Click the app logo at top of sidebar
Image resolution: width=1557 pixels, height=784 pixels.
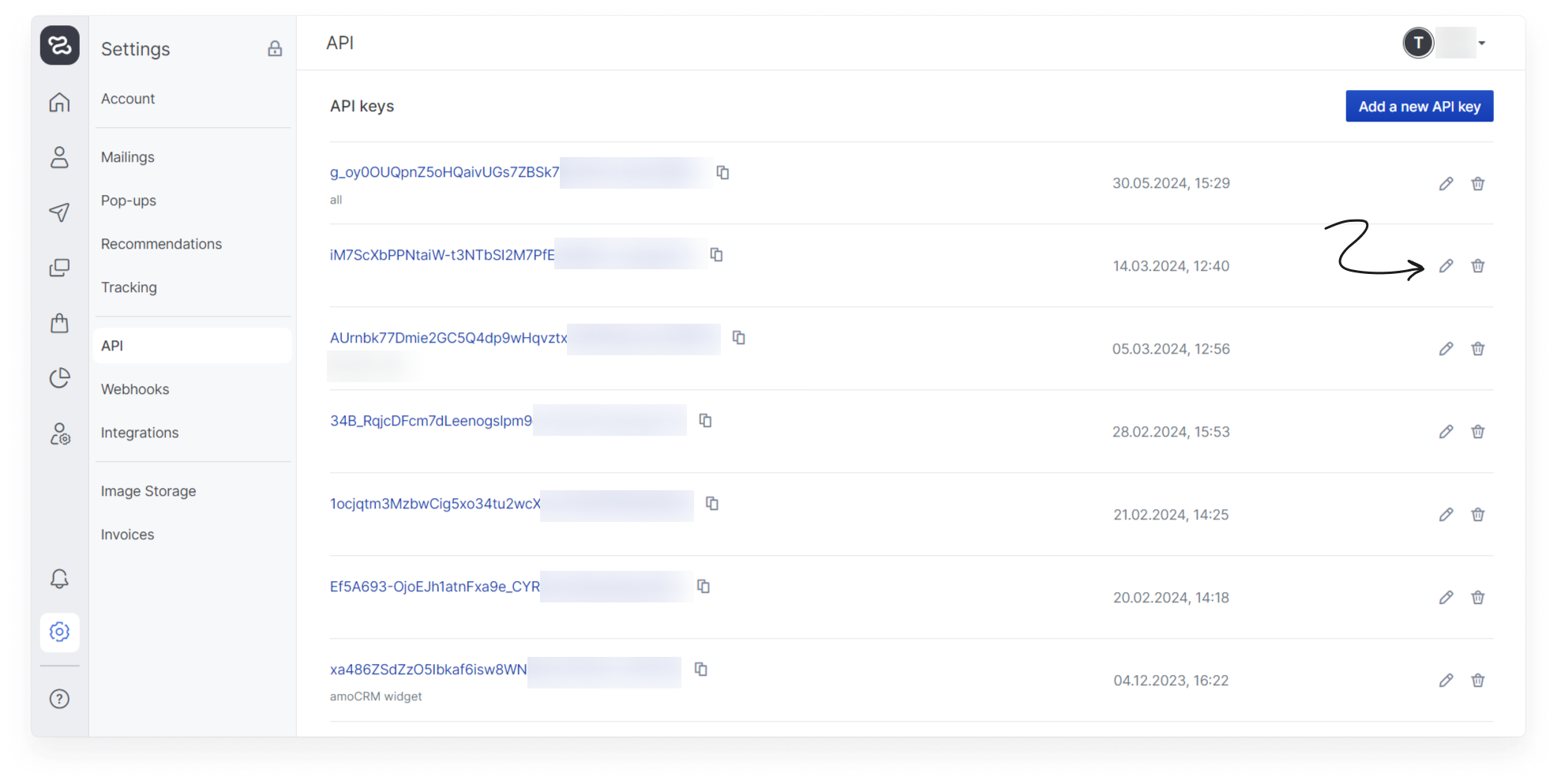[59, 45]
